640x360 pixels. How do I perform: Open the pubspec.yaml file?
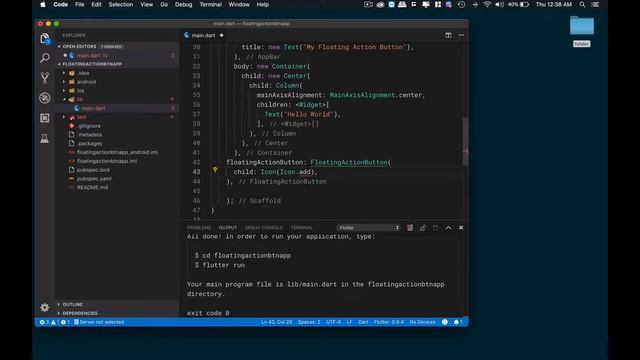[94, 179]
